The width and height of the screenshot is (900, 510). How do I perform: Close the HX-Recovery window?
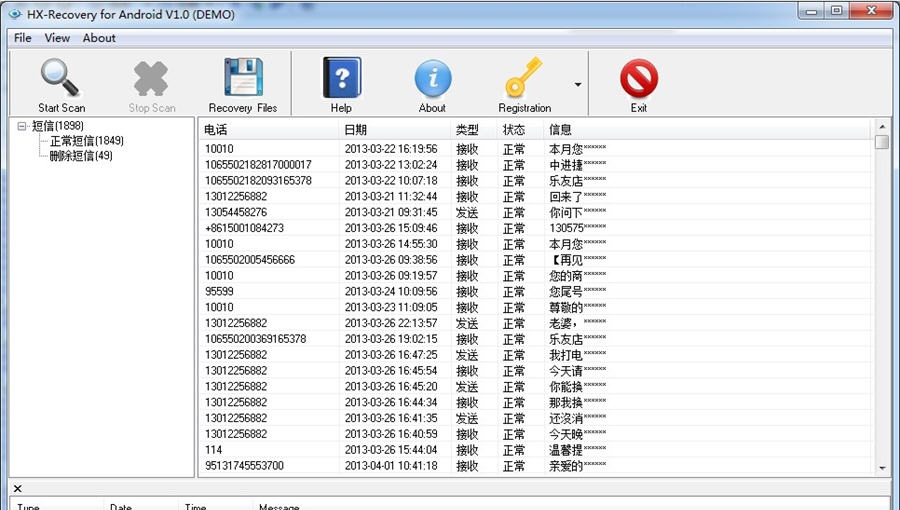click(x=871, y=10)
